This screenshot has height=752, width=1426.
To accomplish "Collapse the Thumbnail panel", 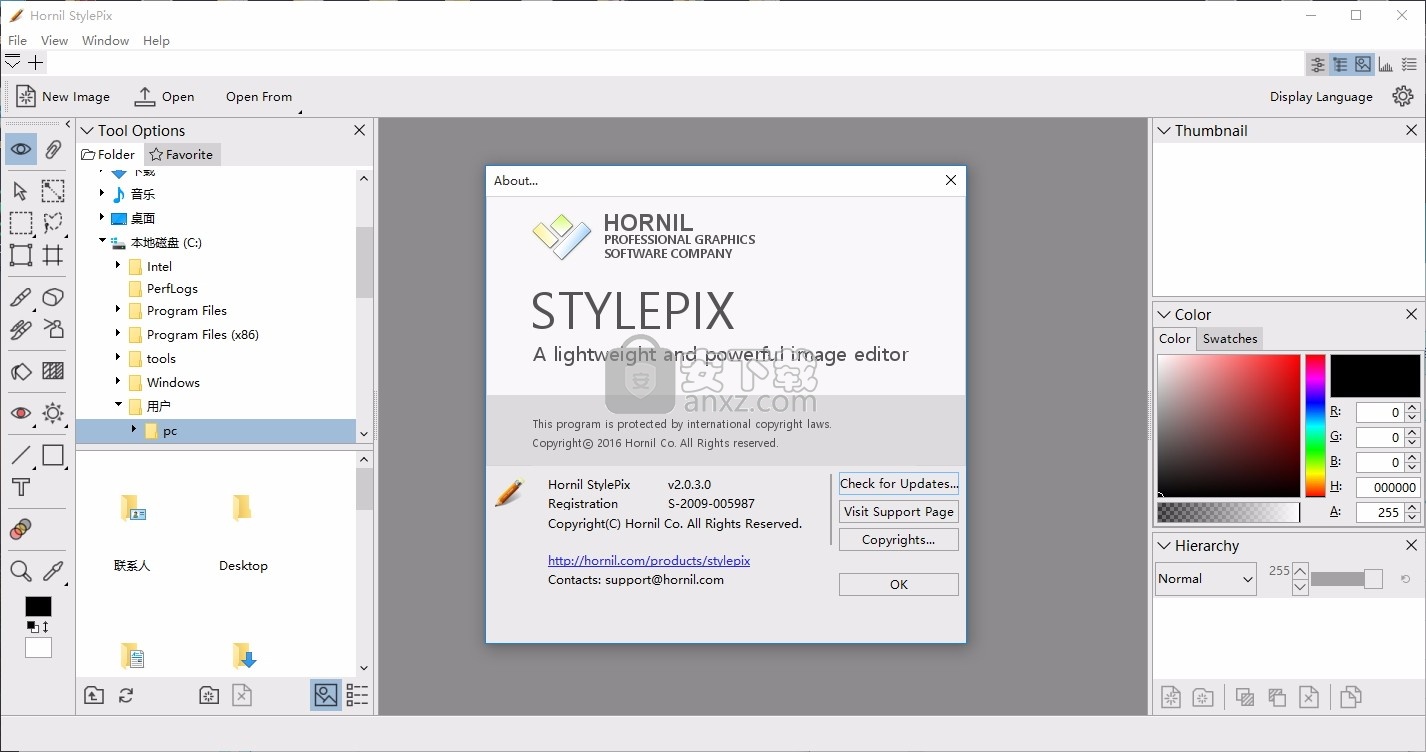I will [x=1163, y=130].
